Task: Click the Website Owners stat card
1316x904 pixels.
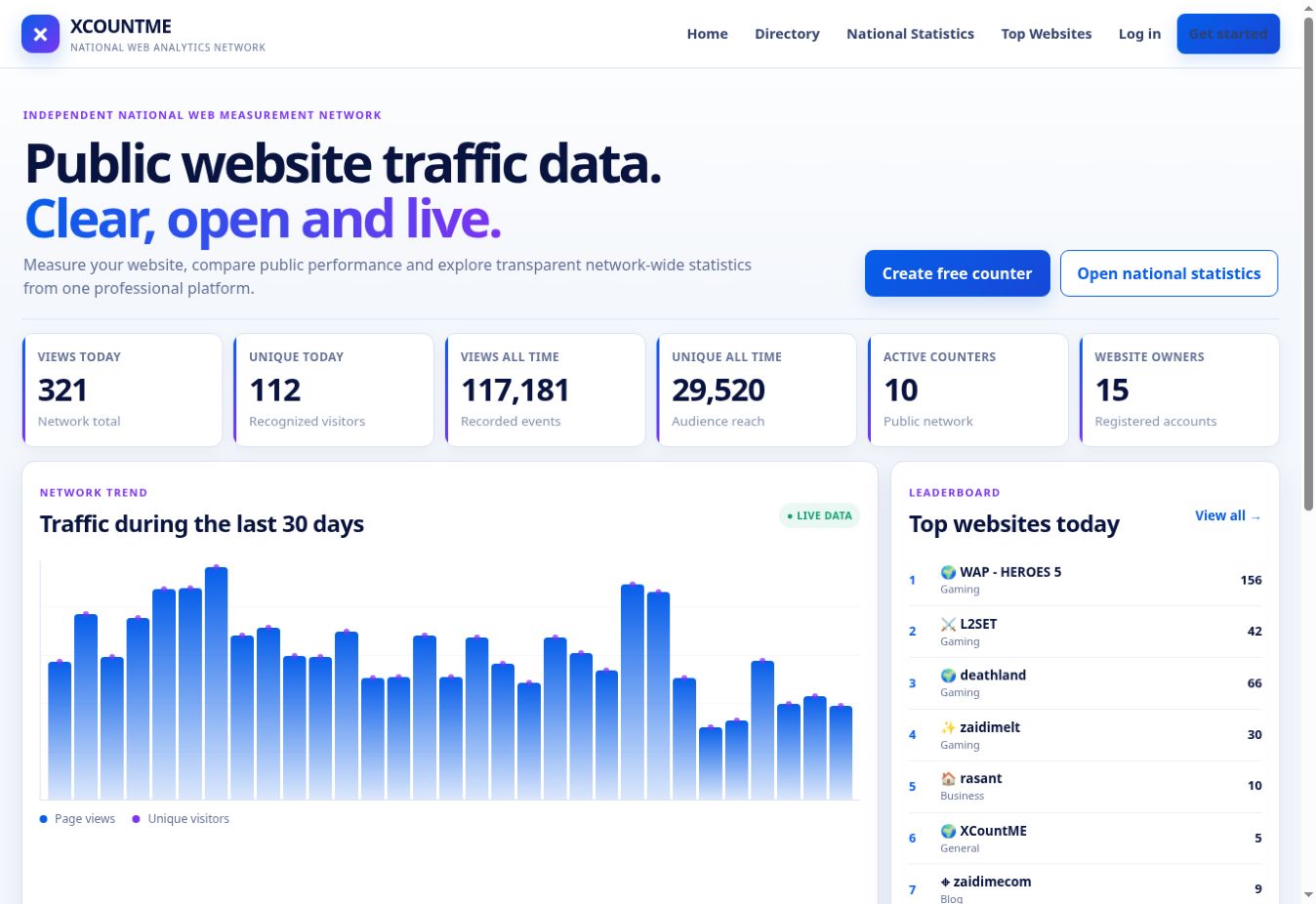Action: [1179, 390]
